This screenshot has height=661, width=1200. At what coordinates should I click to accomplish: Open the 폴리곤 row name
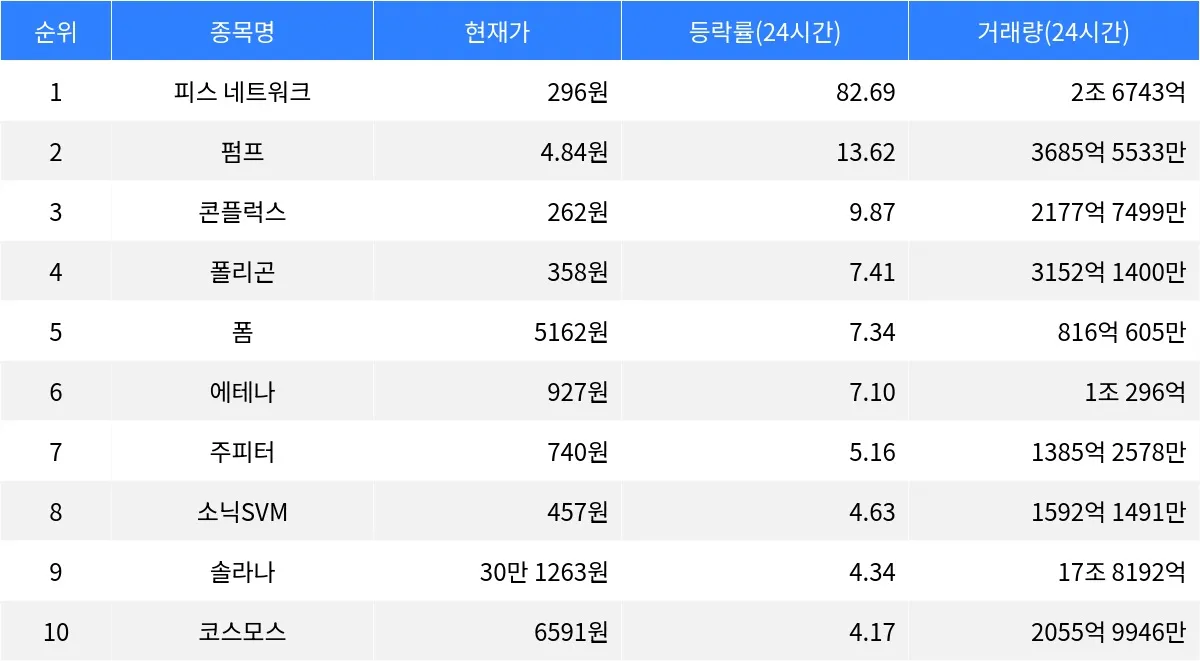(242, 272)
